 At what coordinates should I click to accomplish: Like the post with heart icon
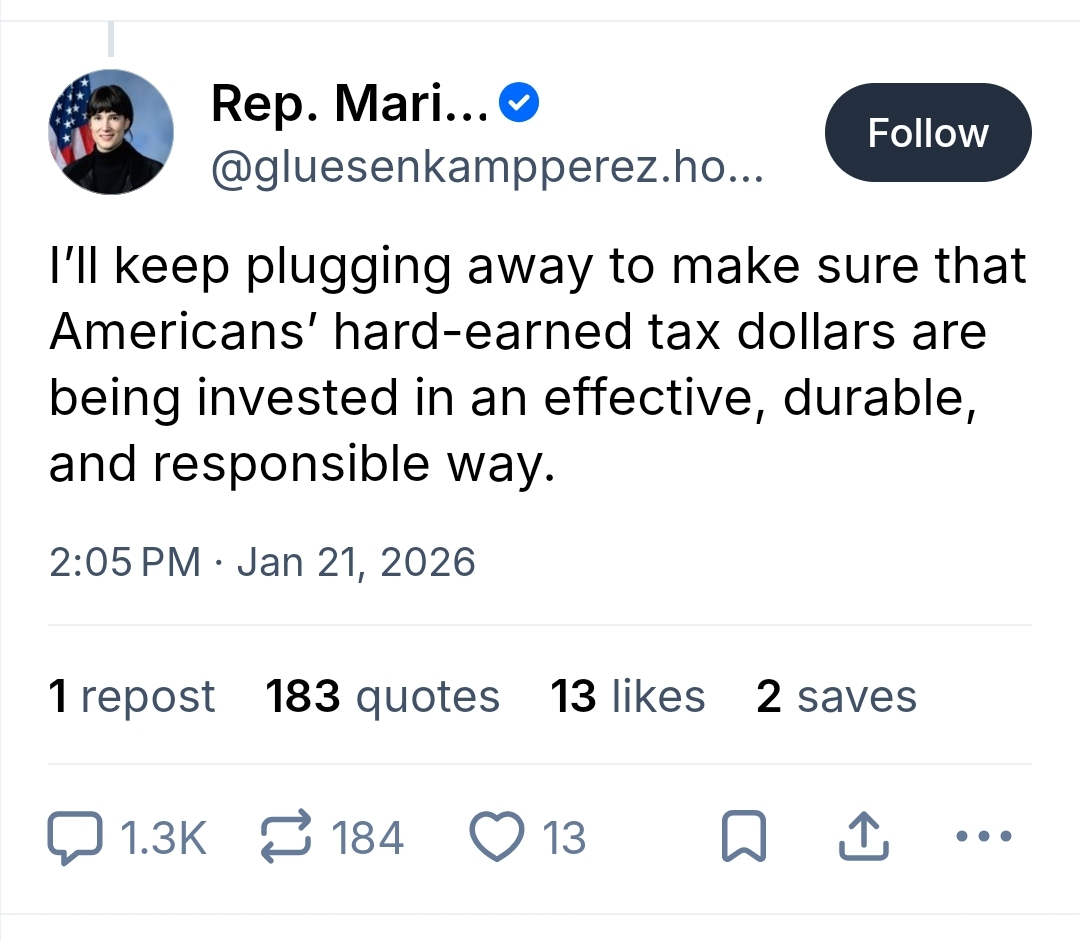tap(497, 838)
